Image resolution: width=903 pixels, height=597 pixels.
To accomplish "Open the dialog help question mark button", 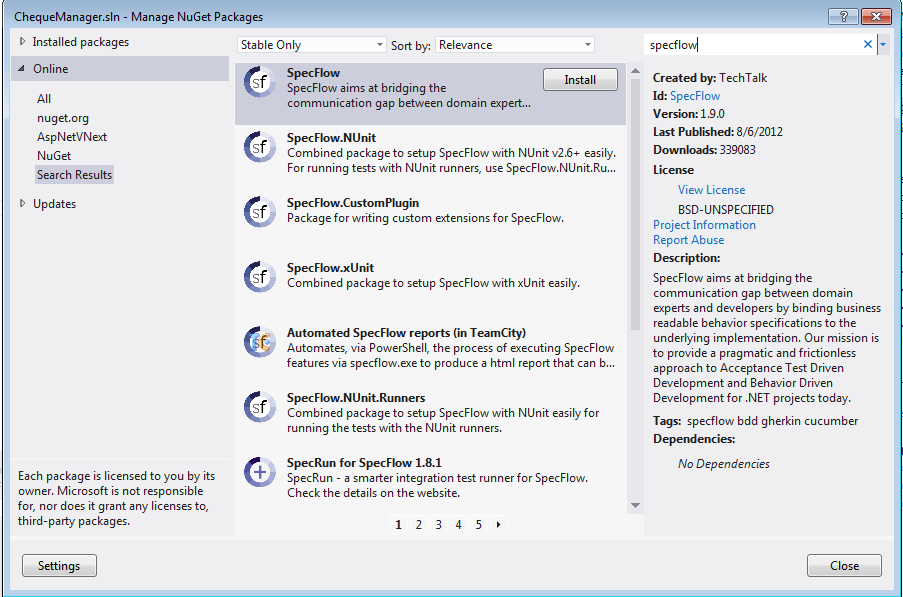I will click(843, 16).
